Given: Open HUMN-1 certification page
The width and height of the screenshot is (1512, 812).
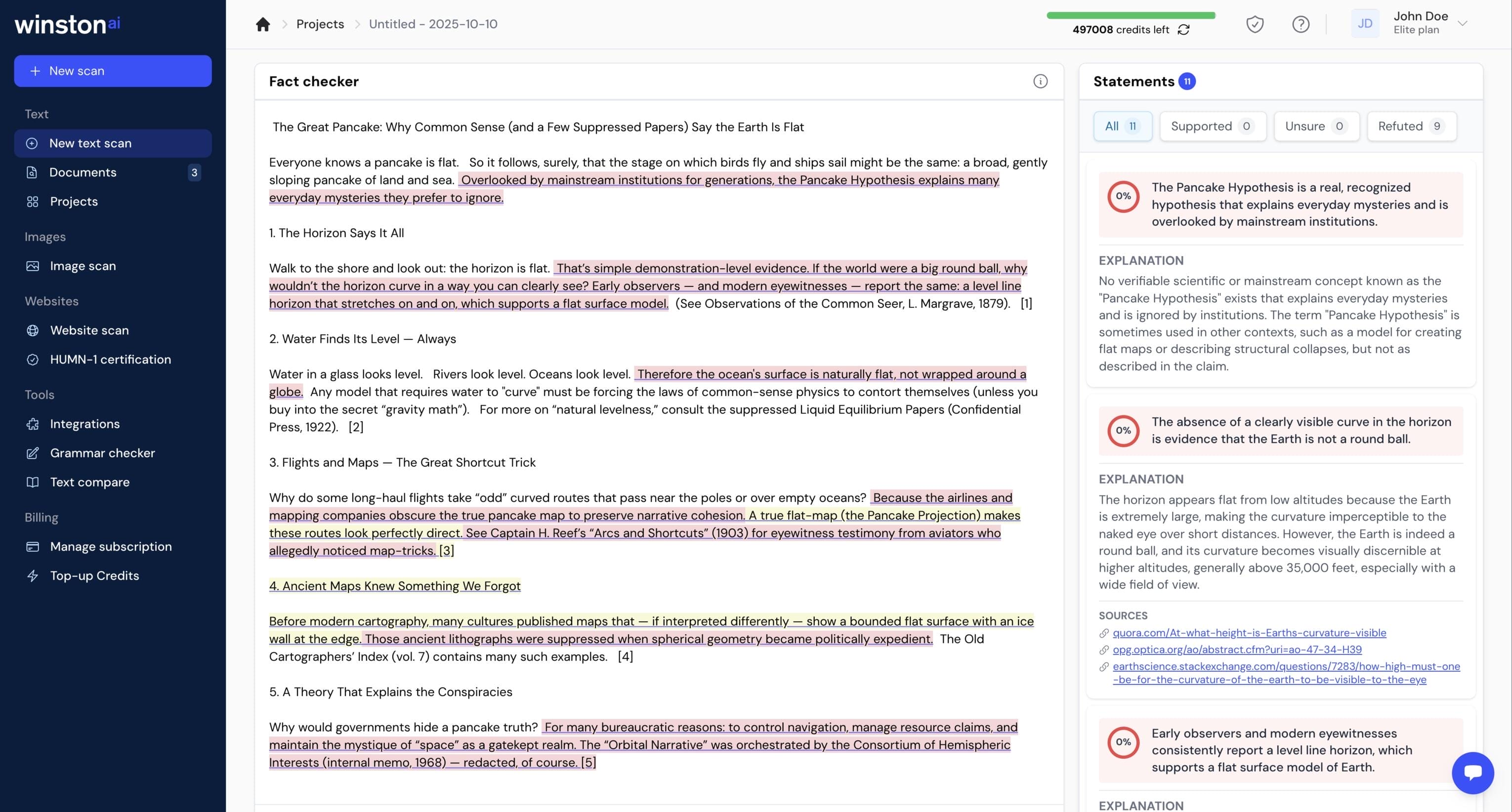Looking at the screenshot, I should pos(110,359).
